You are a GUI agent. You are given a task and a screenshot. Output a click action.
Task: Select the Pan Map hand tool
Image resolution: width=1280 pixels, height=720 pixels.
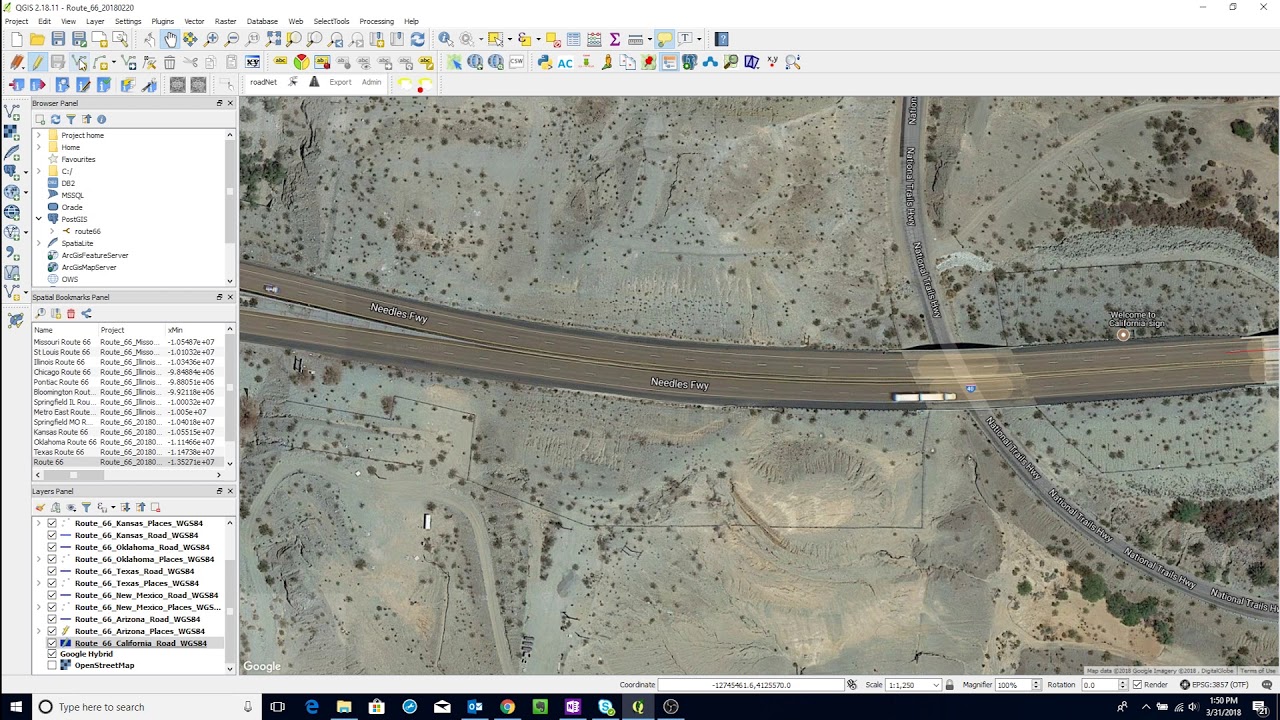170,39
